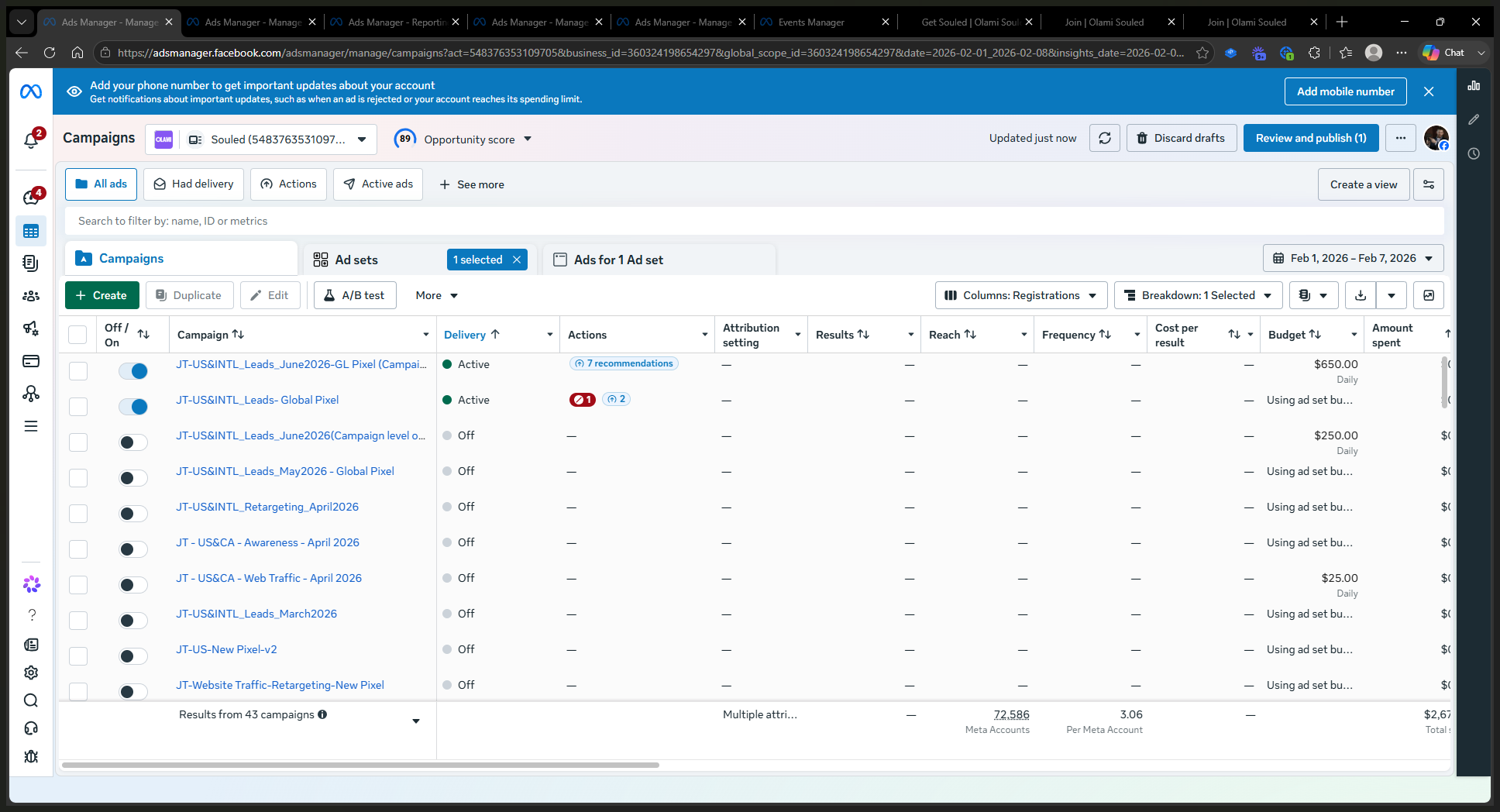Open the Columns: Registrations dropdown
Image resolution: width=1500 pixels, height=812 pixels.
(x=1021, y=295)
